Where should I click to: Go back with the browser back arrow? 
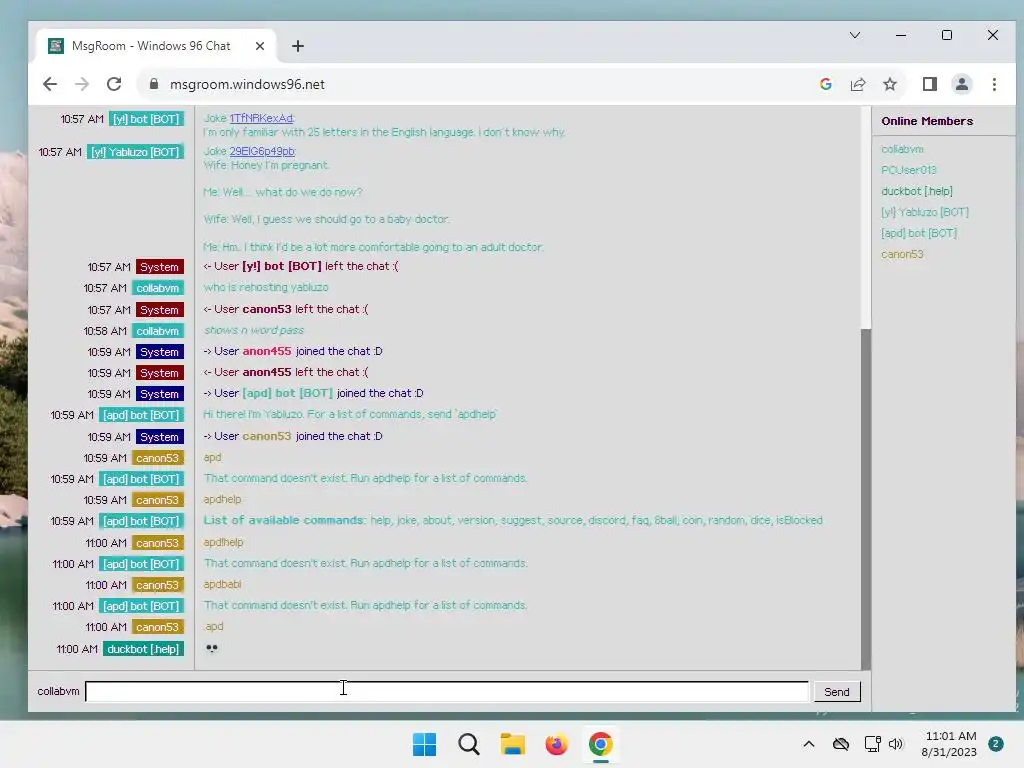click(x=50, y=84)
